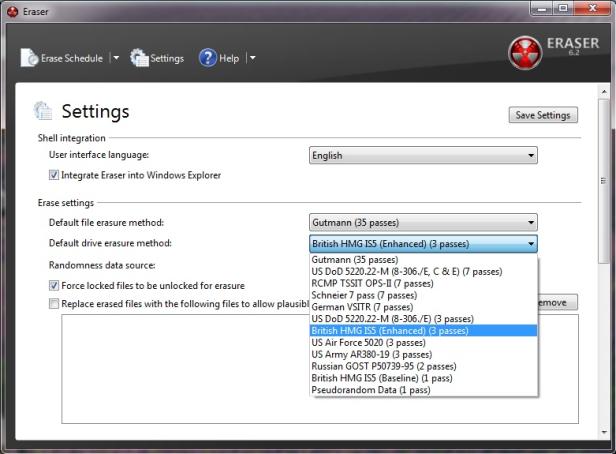This screenshot has height=454, width=616.
Task: Click the Settings page header icon
Action: [x=43, y=111]
